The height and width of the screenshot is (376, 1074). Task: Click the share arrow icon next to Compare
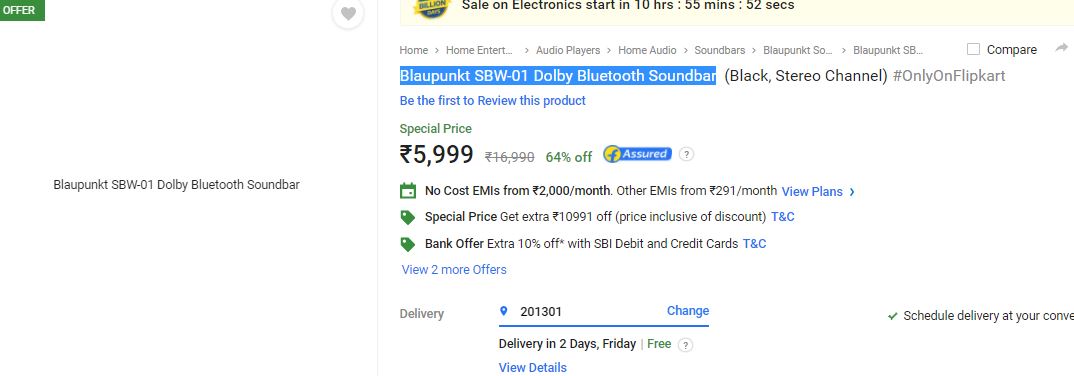tap(1062, 48)
